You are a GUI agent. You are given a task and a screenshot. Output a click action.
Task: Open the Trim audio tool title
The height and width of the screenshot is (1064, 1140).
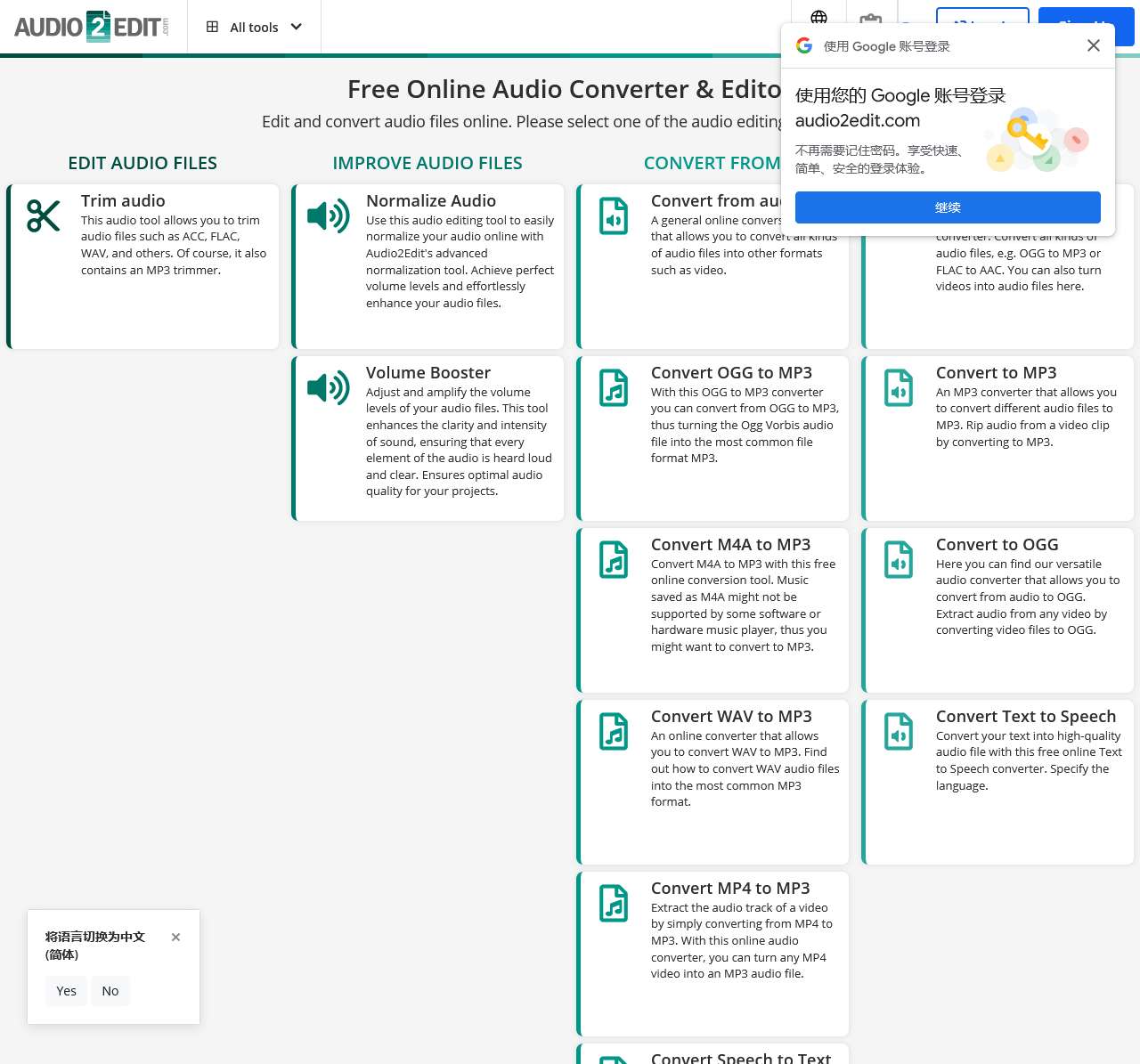[123, 201]
